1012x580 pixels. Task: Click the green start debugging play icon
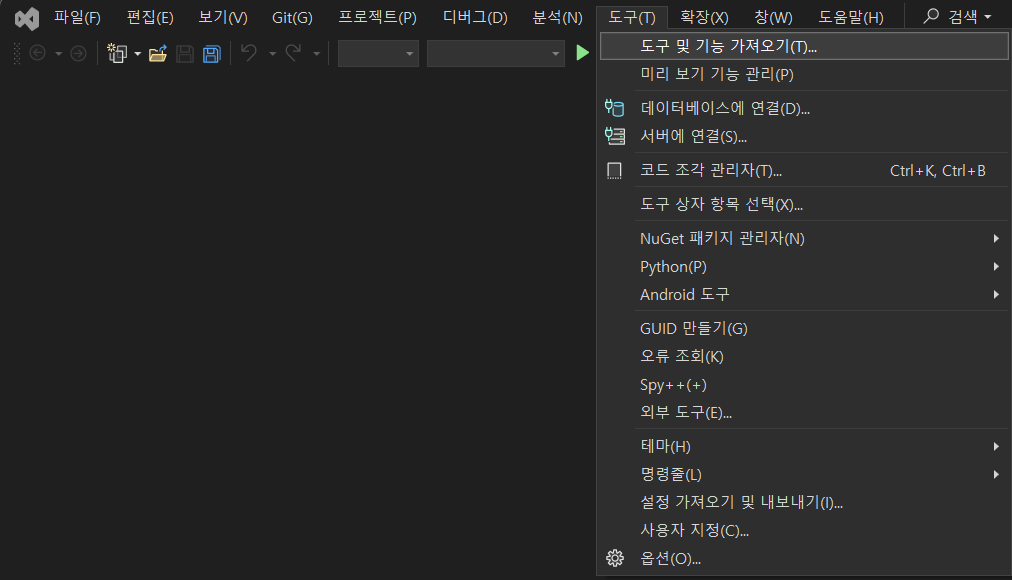click(x=582, y=53)
